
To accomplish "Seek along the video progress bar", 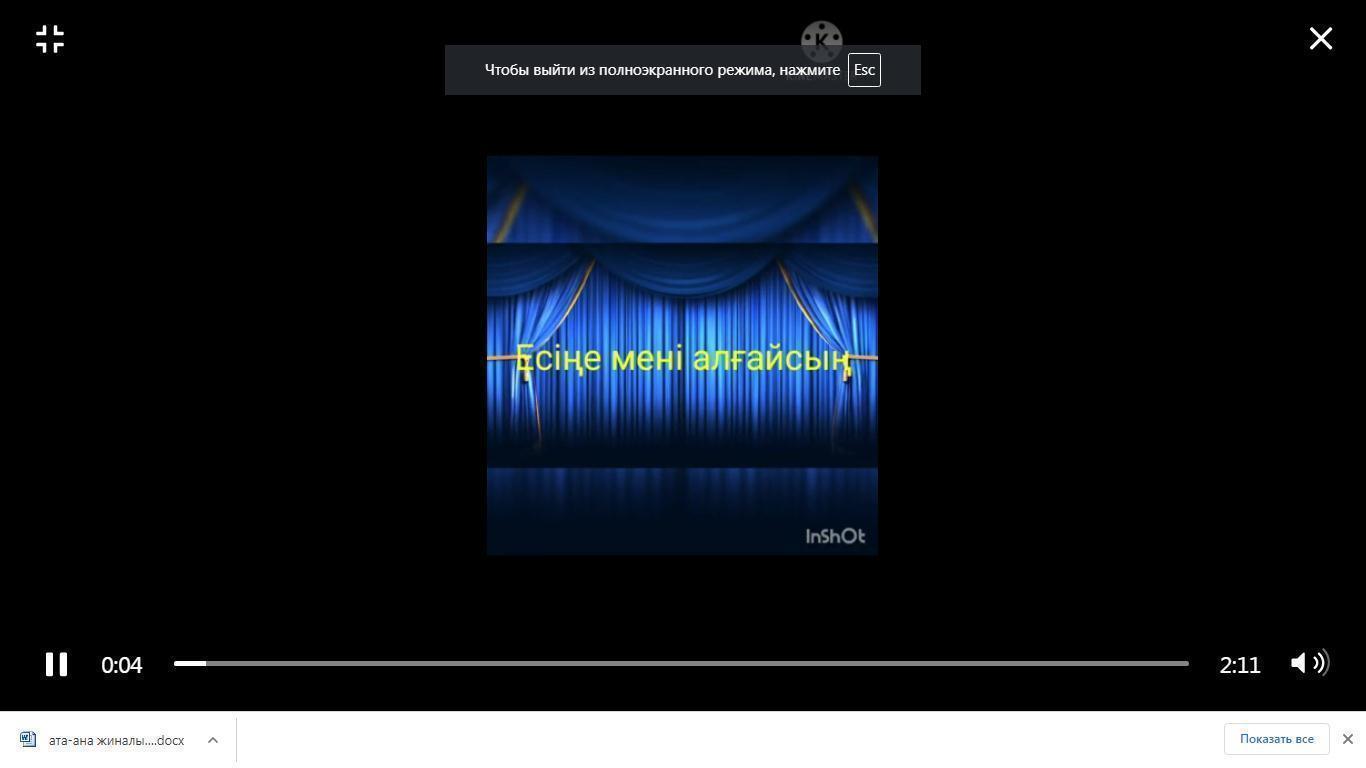I will (x=681, y=663).
